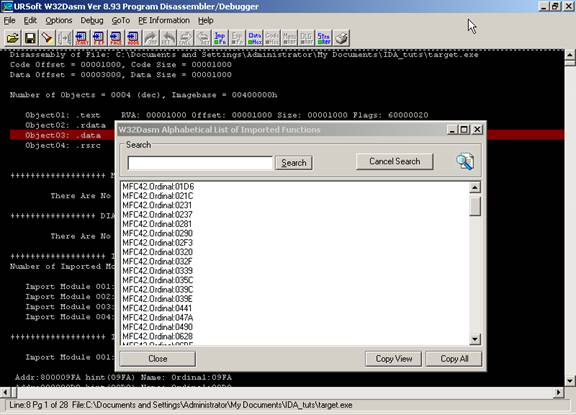Click the Dialog References toolbar icon
Image resolution: width=576 pixels, height=415 pixels.
[x=306, y=38]
